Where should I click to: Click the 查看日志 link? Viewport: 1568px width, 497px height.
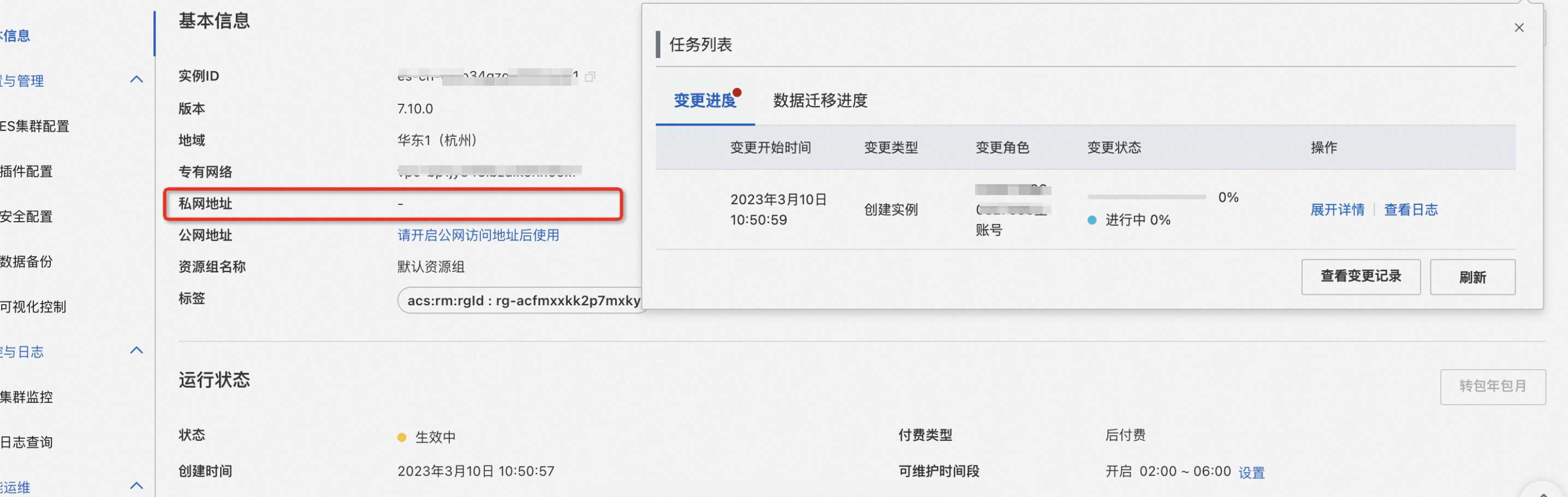point(1410,210)
